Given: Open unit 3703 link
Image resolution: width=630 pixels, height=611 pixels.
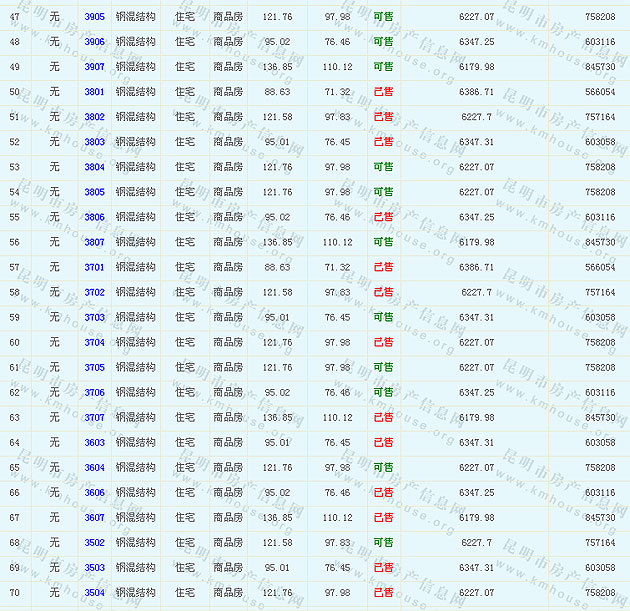Looking at the screenshot, I should [94, 317].
